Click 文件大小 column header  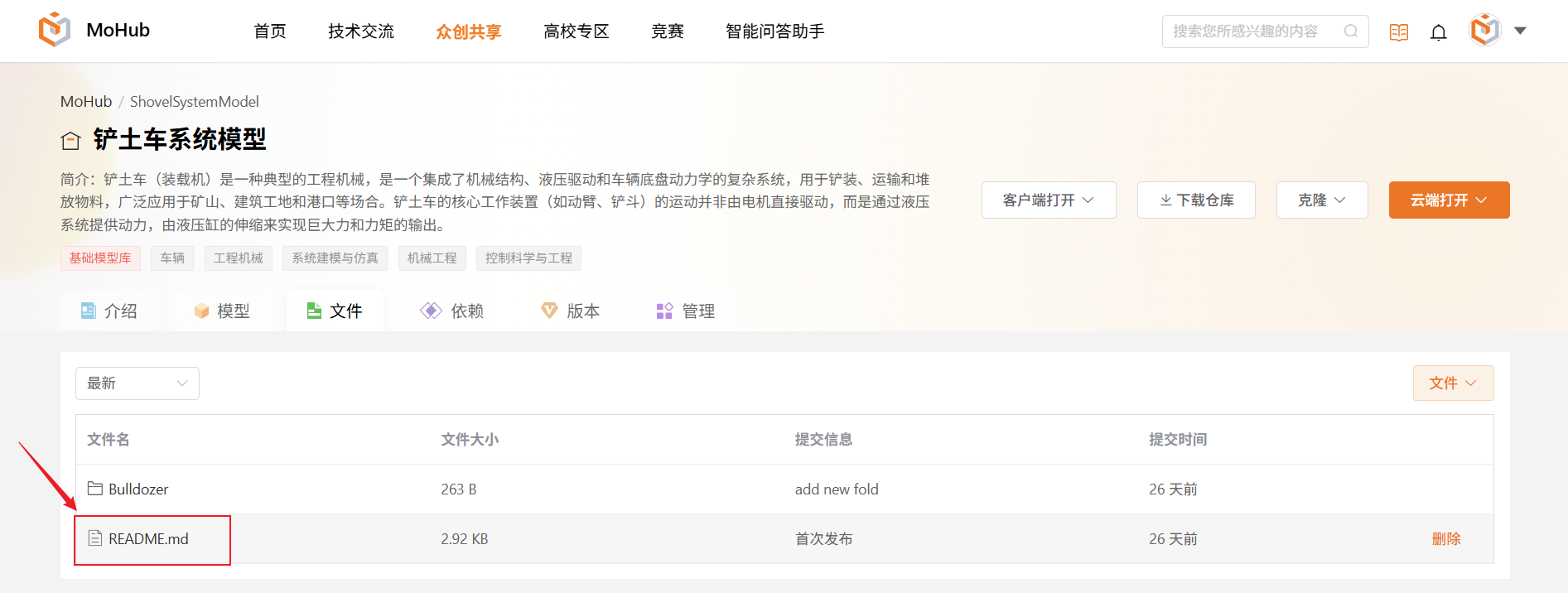tap(470, 440)
